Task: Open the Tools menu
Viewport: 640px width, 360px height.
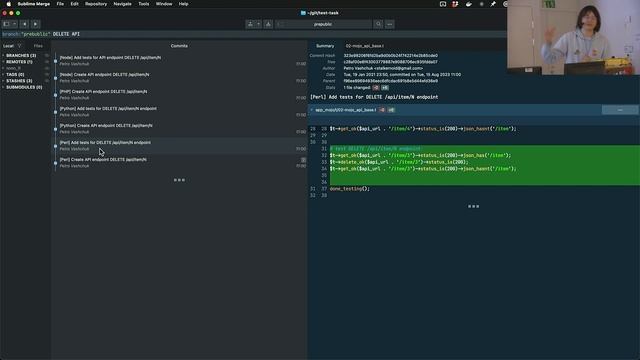Action: [144, 4]
